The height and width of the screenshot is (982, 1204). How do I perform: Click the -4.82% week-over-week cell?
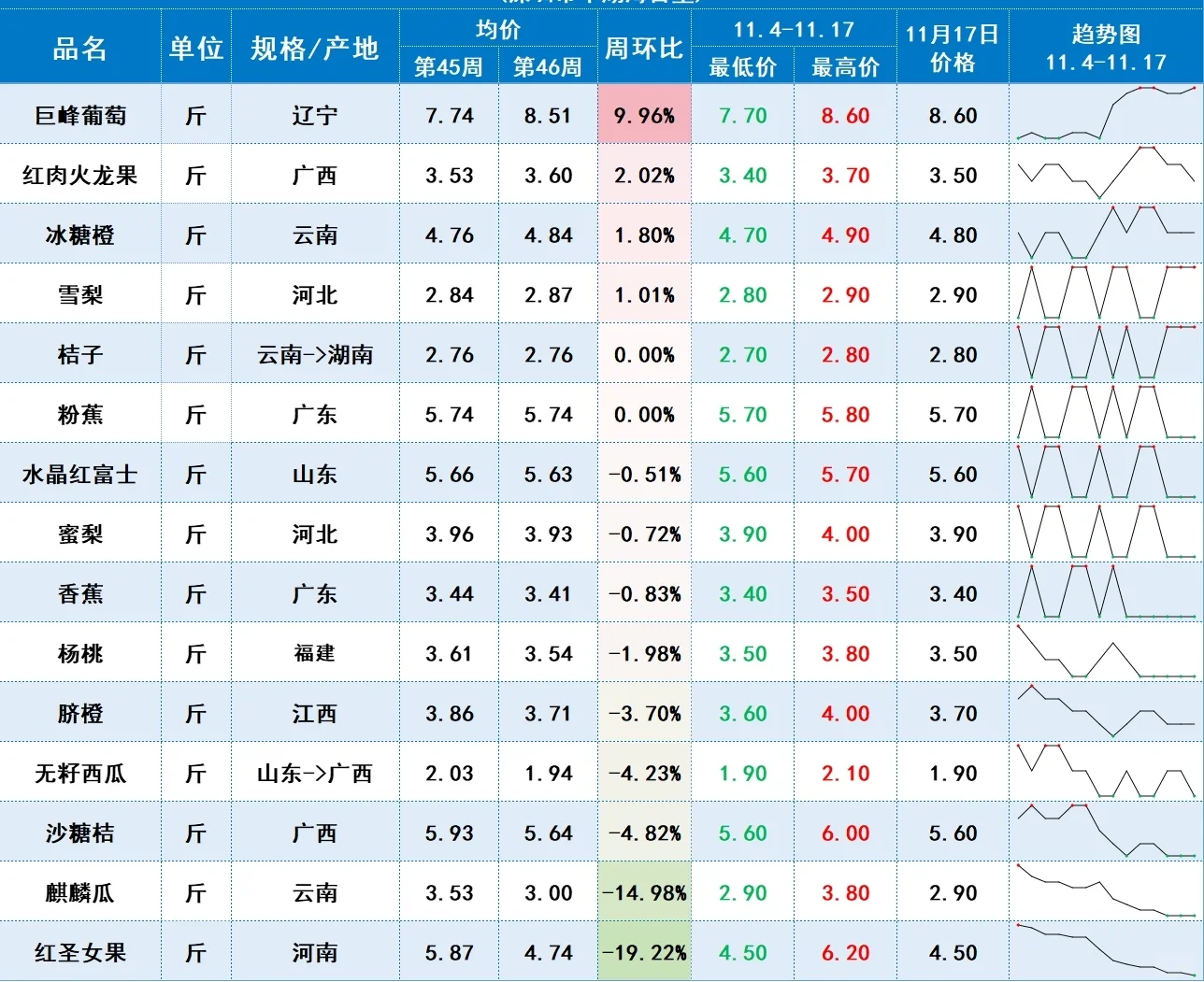coord(644,833)
